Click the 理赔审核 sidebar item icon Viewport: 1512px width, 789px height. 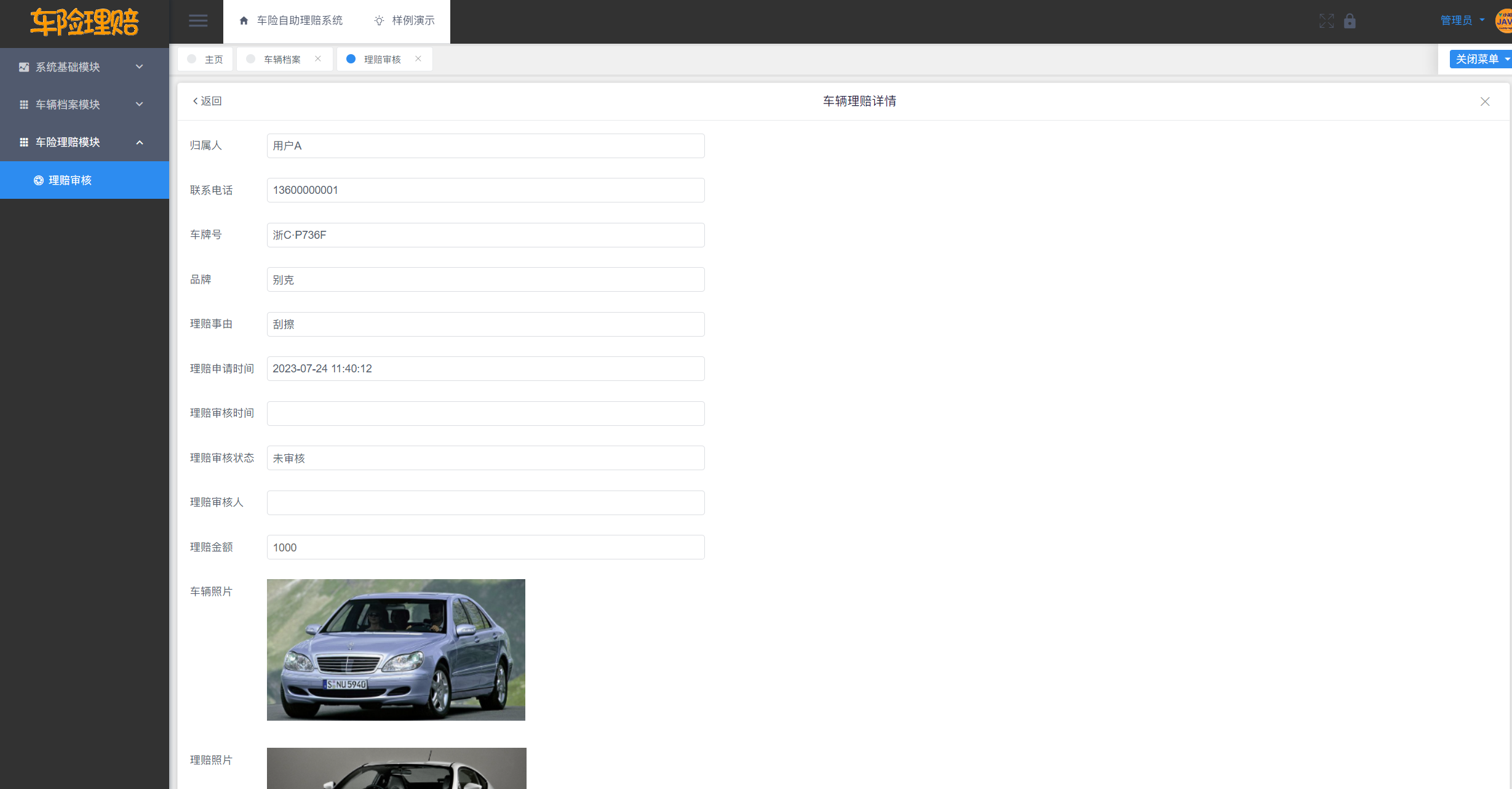[x=39, y=180]
